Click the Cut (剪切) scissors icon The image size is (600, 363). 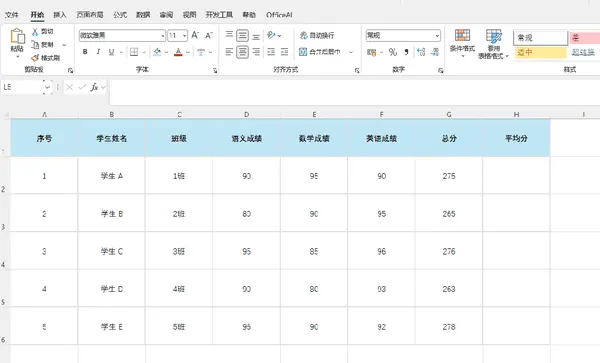pos(35,32)
